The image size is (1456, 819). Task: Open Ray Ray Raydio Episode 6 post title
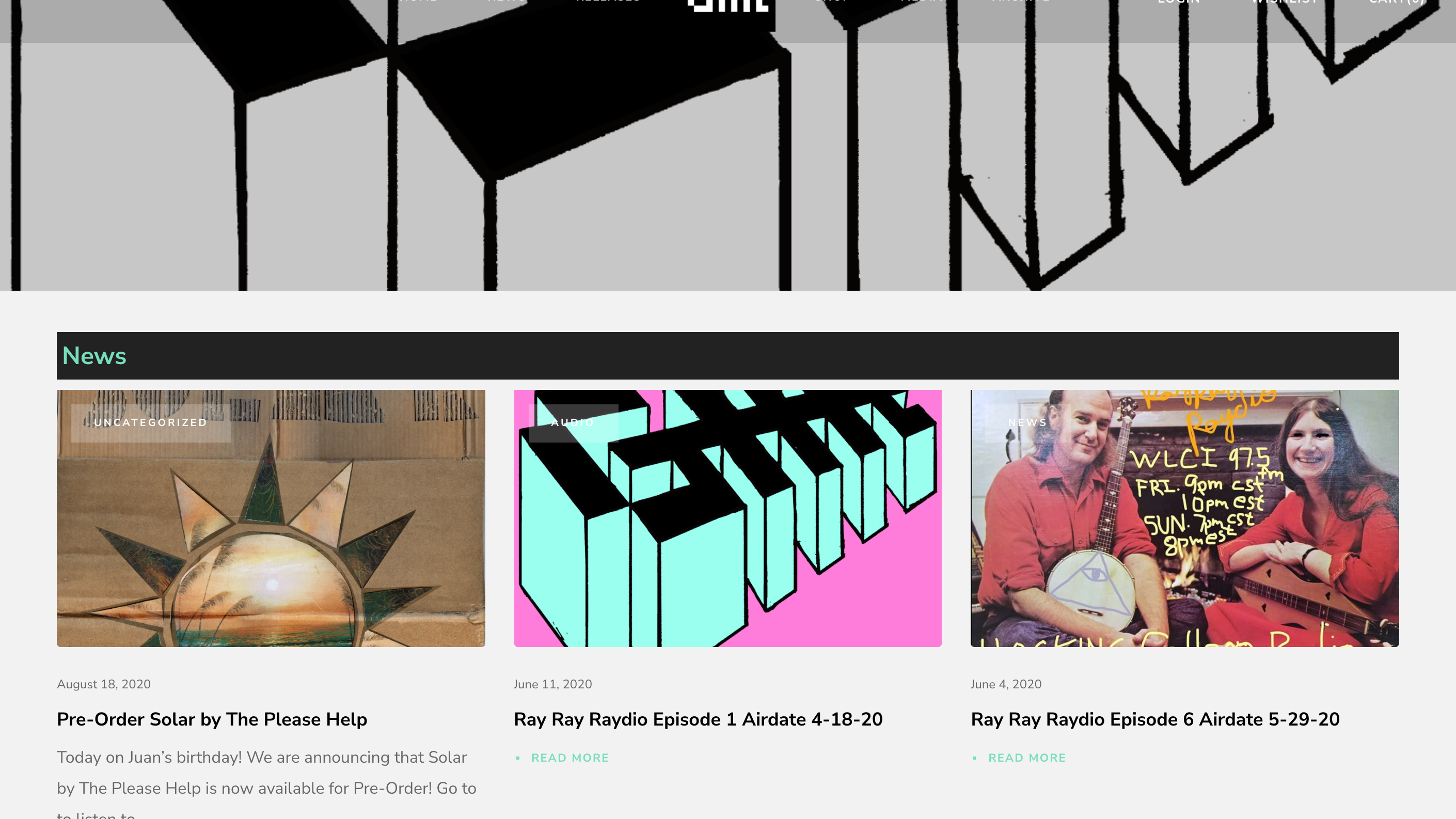pos(1156,719)
